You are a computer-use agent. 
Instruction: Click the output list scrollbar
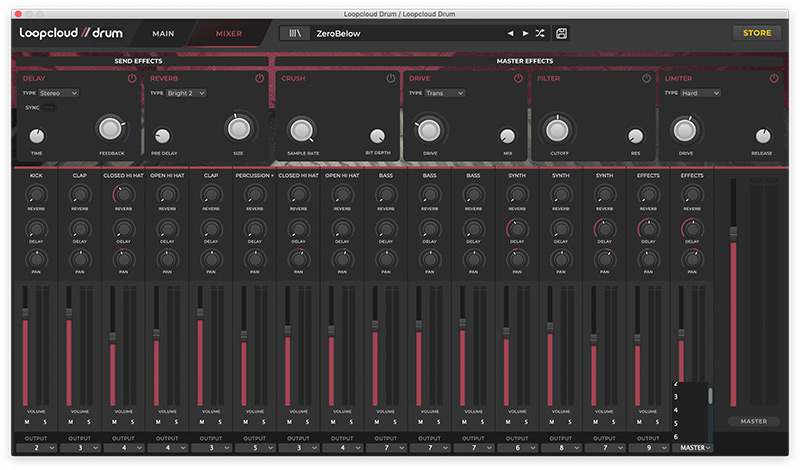710,395
